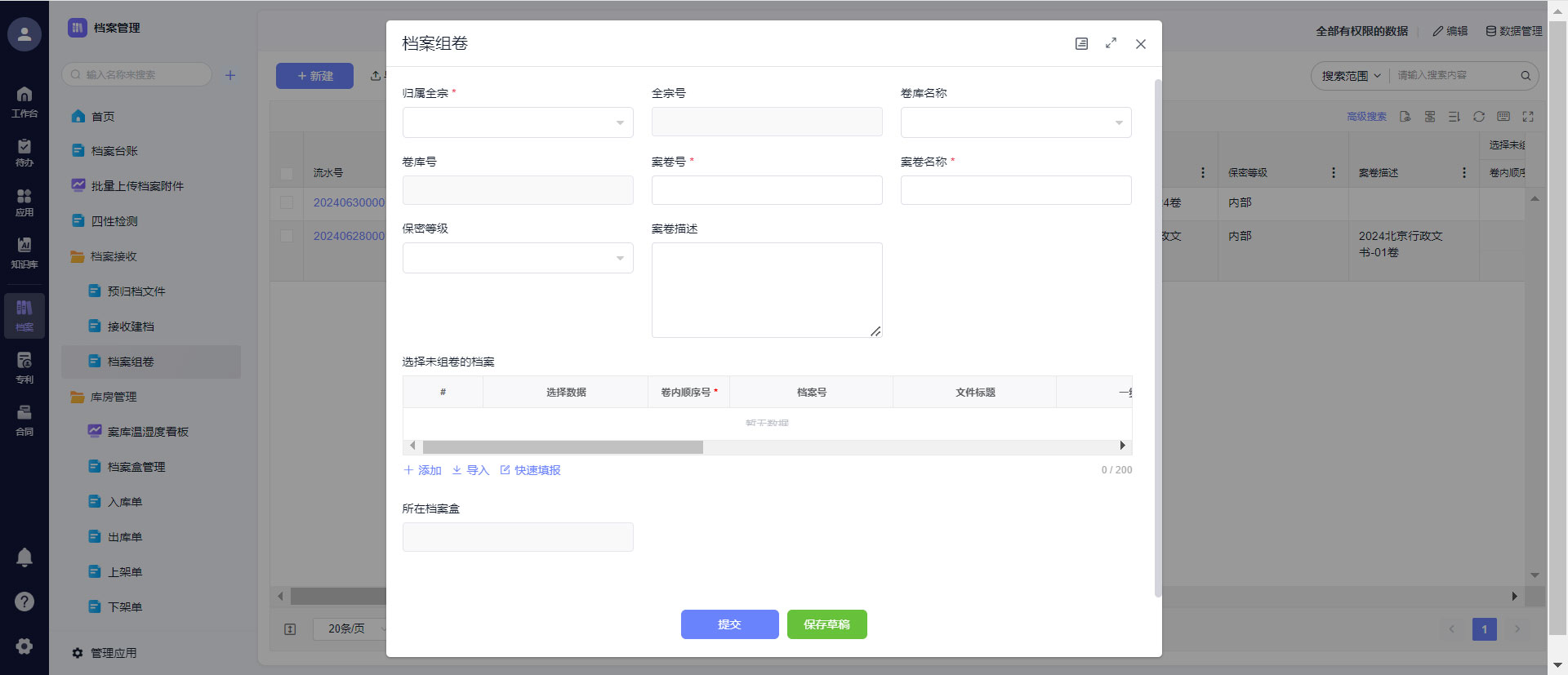Click the expand dialog fullscreen icon
The image size is (1568, 675).
pos(1111,43)
